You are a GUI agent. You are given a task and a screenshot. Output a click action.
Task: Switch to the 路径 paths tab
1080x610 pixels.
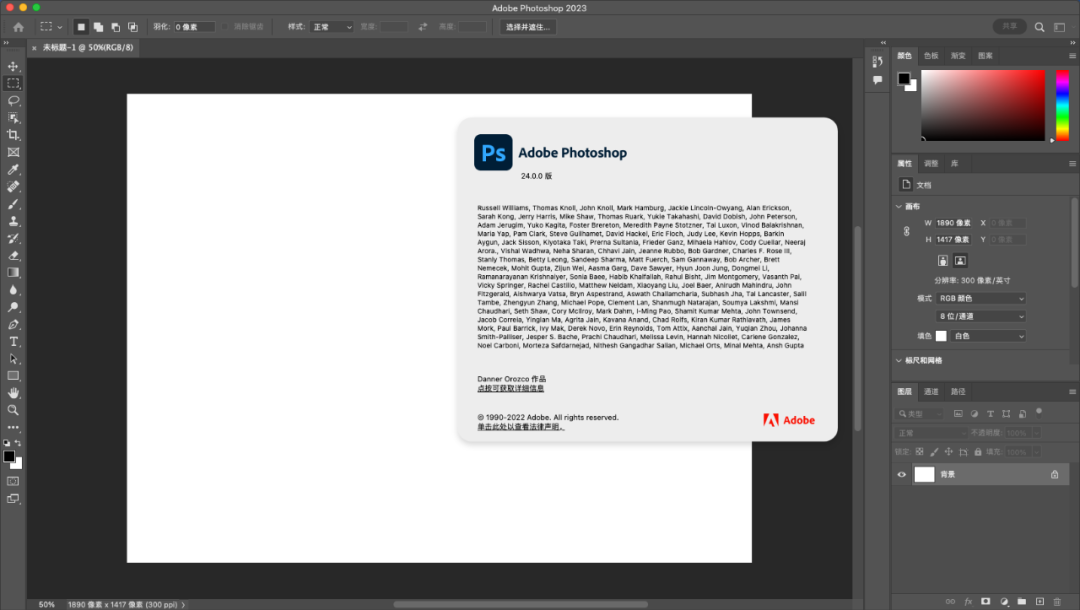(x=958, y=392)
